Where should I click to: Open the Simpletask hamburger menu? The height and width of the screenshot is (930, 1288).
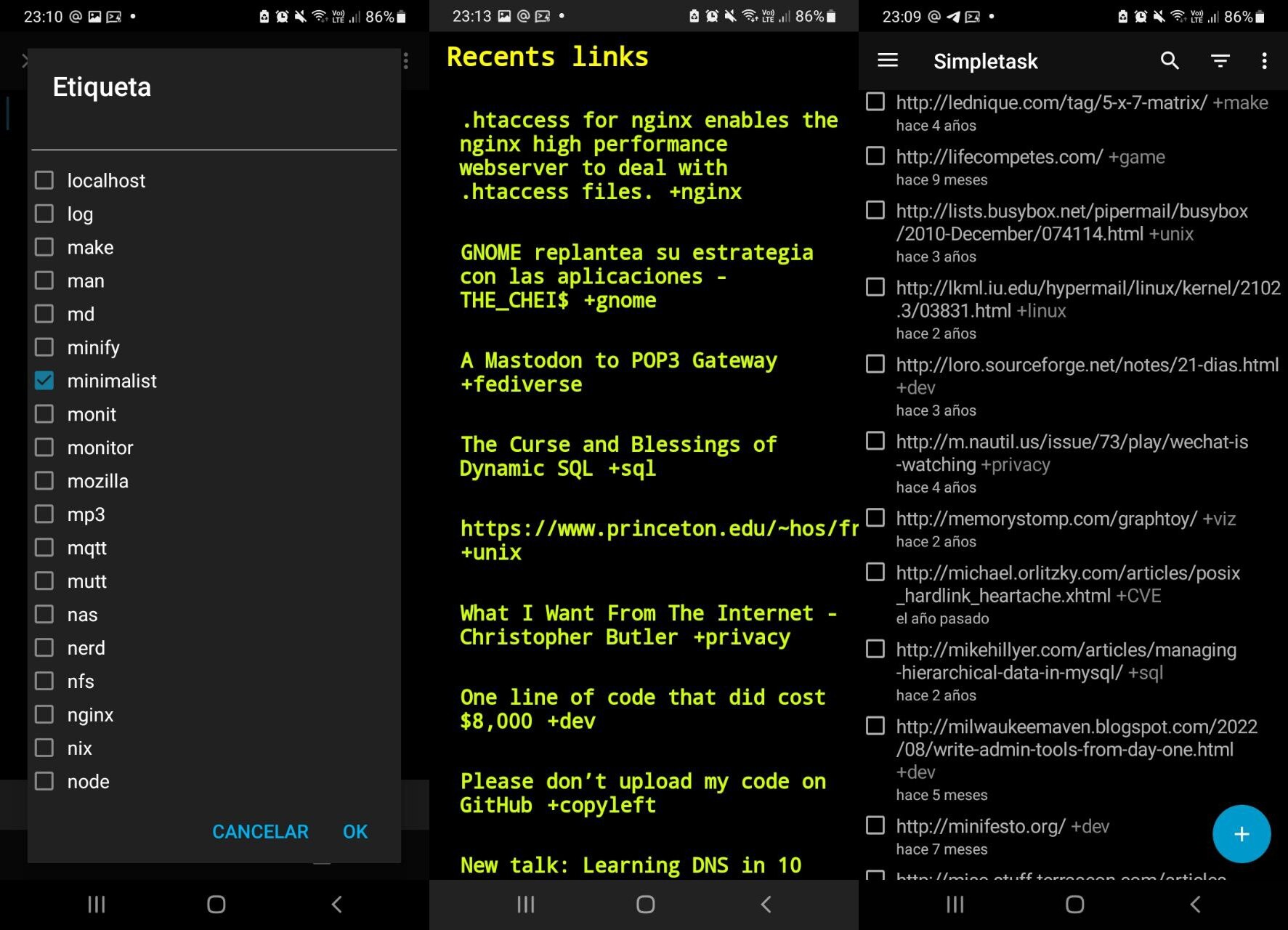tap(888, 60)
